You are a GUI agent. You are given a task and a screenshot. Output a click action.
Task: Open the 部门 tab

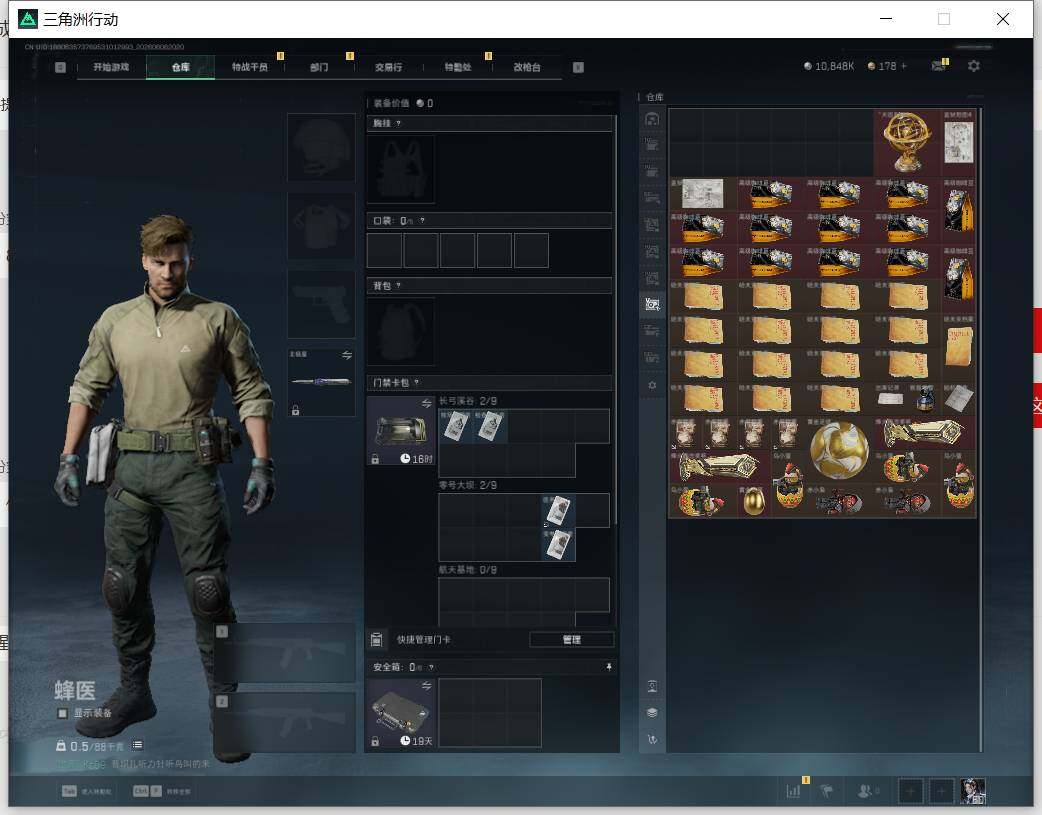(319, 67)
